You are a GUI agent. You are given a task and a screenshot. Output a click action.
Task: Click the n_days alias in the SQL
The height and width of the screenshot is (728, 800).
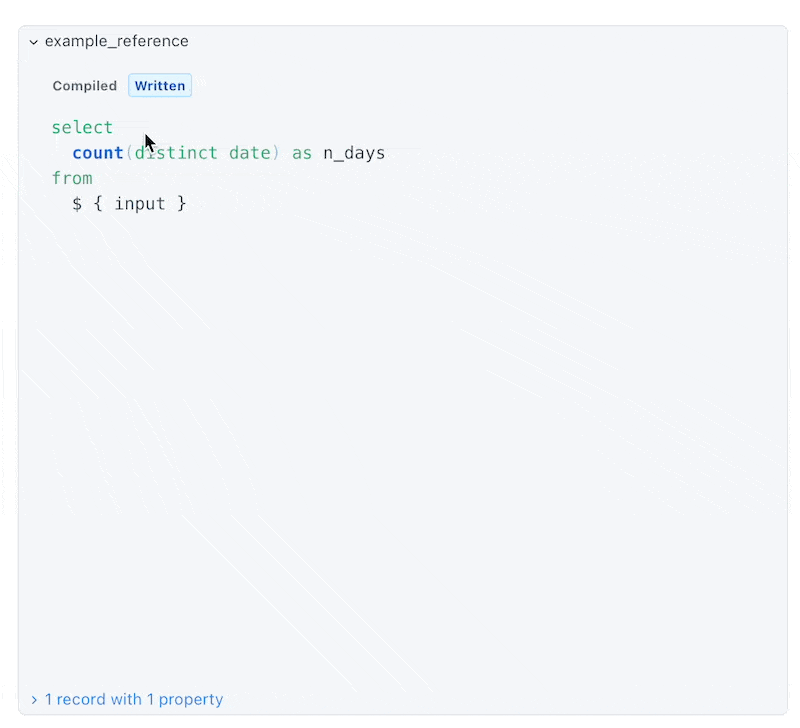point(353,152)
